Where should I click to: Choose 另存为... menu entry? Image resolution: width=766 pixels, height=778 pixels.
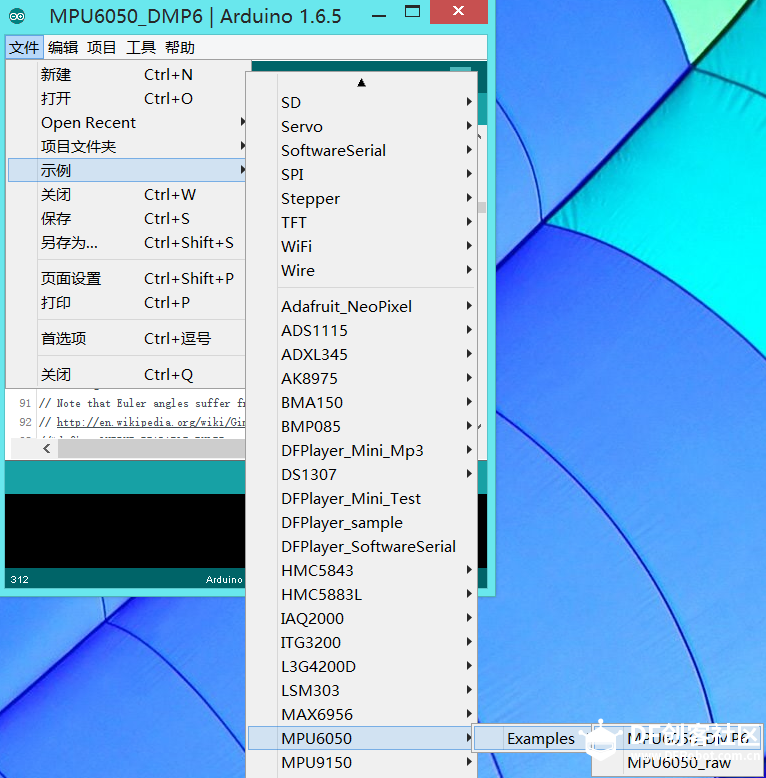click(x=127, y=243)
